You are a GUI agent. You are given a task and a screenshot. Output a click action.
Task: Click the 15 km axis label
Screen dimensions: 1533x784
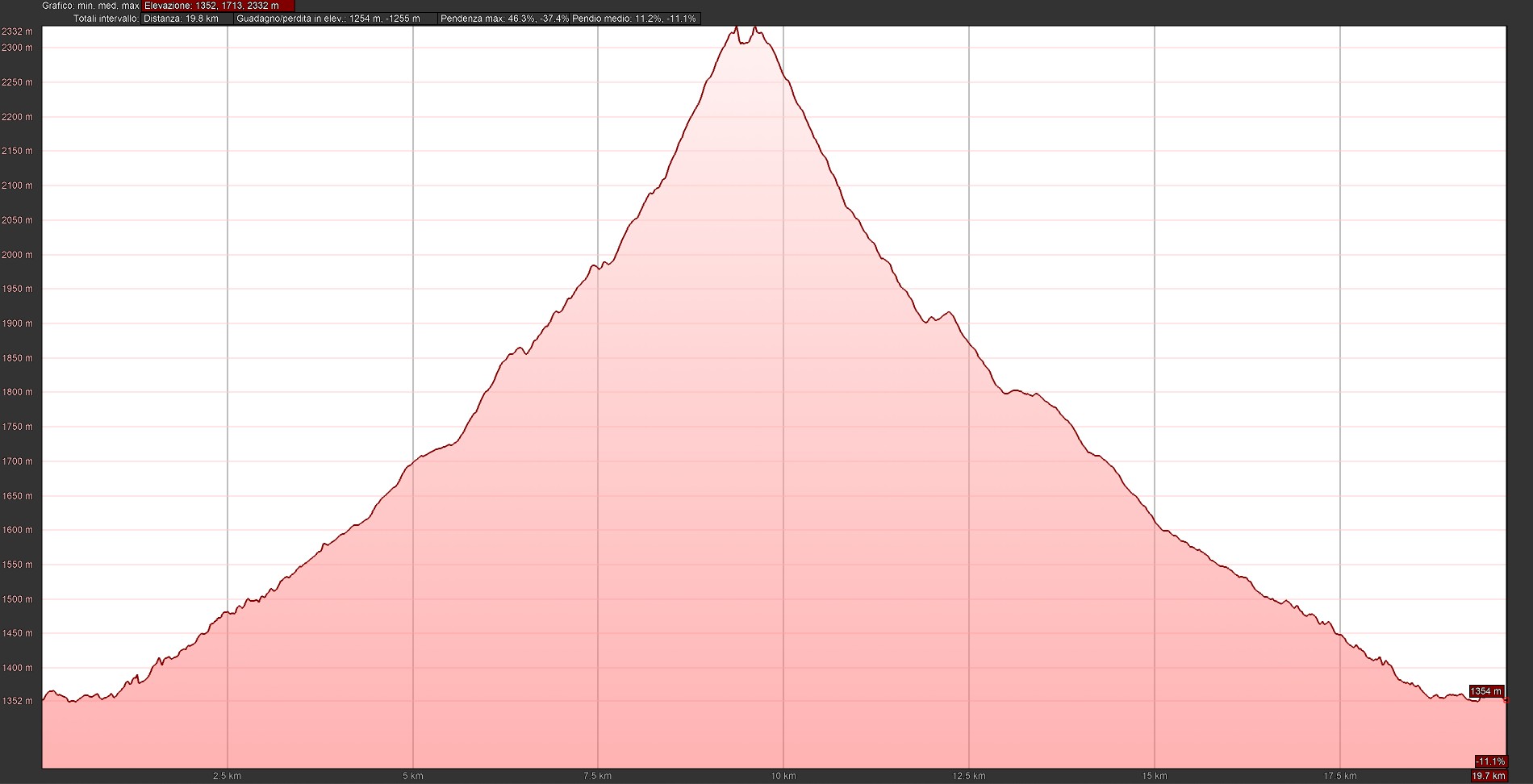(x=1154, y=776)
